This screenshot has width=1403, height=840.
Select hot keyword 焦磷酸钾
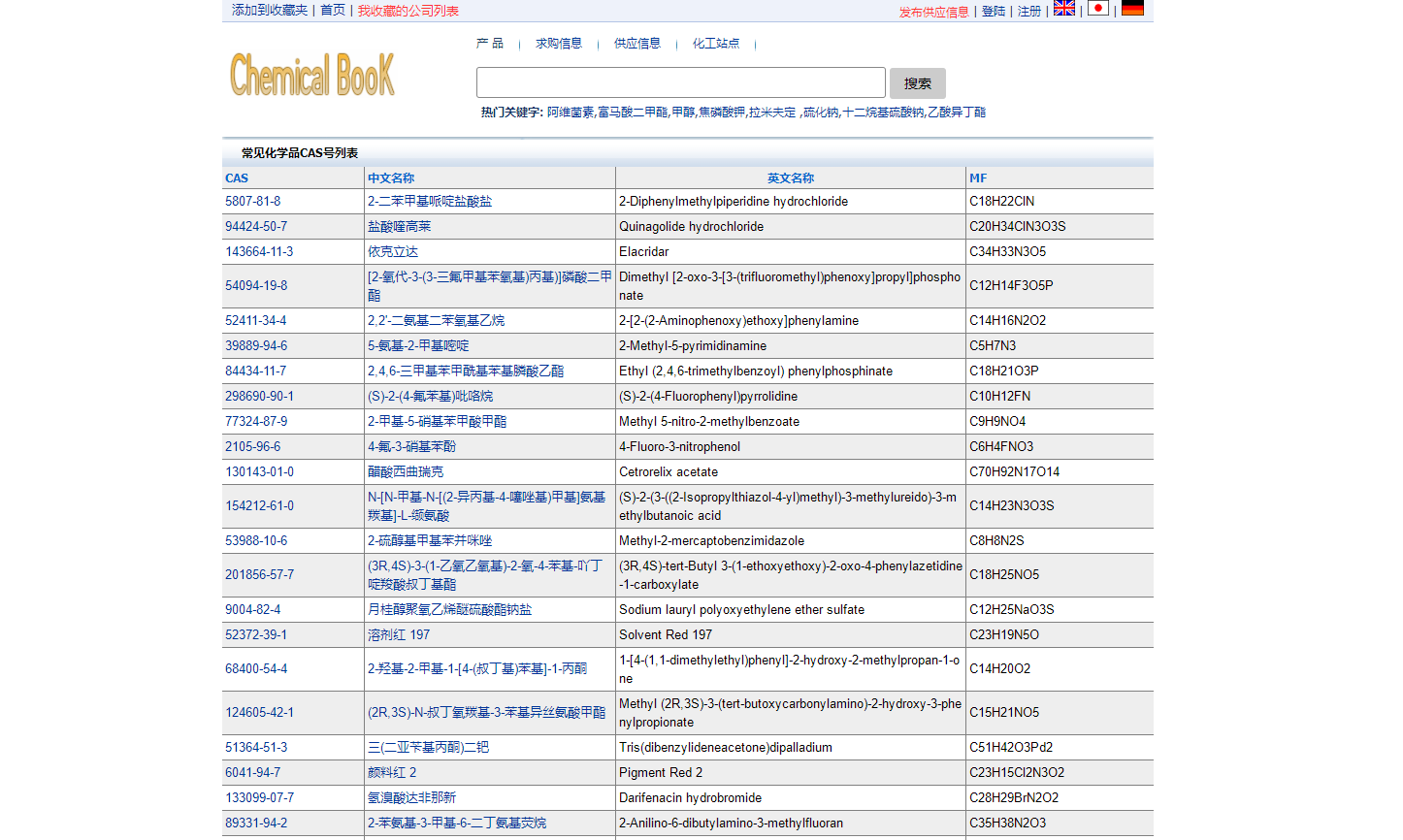tap(722, 113)
